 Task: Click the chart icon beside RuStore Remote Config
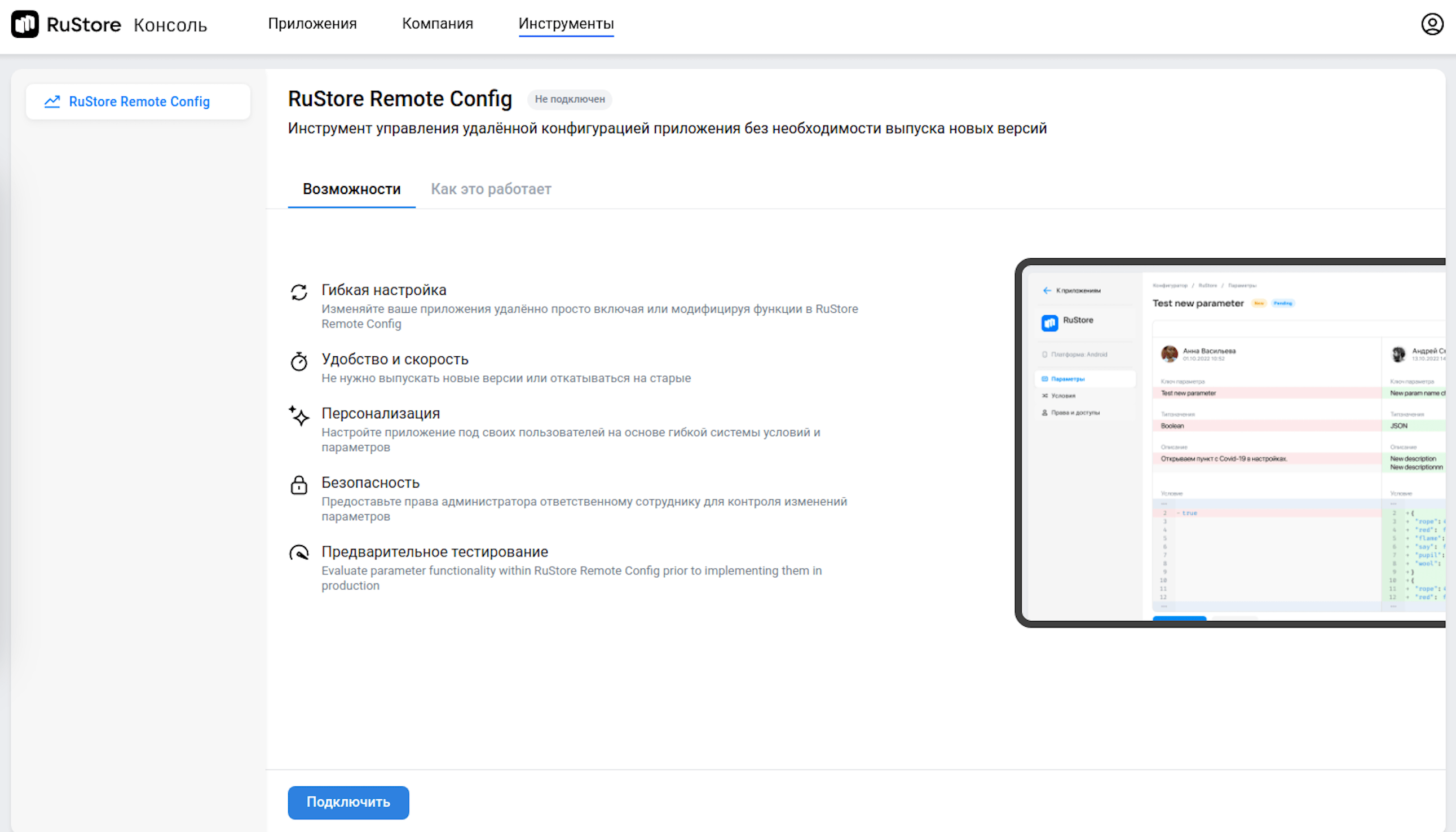(52, 101)
